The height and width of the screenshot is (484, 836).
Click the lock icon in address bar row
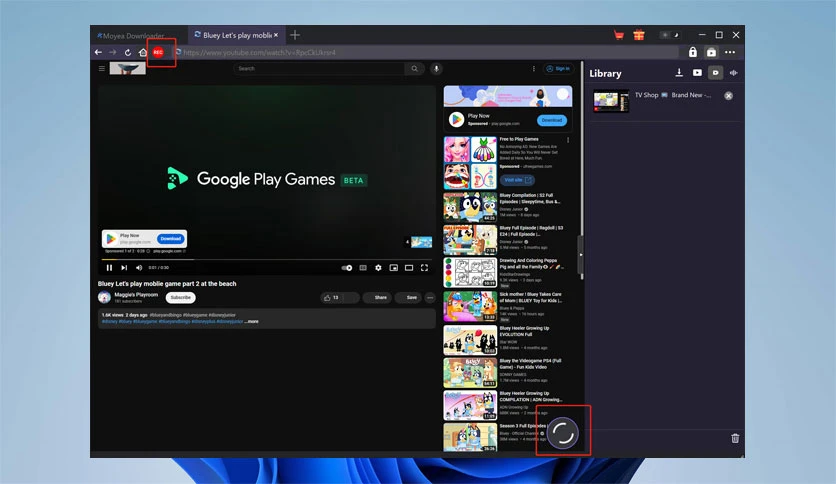point(693,52)
